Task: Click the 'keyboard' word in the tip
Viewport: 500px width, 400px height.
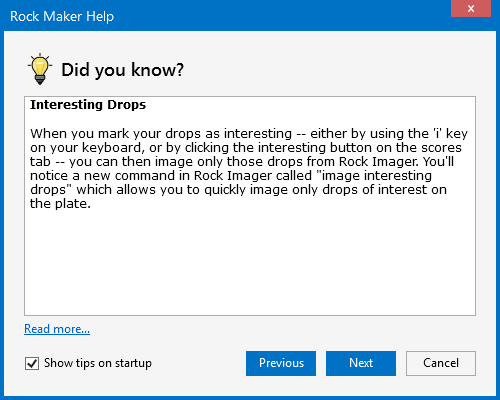Action: (113, 148)
